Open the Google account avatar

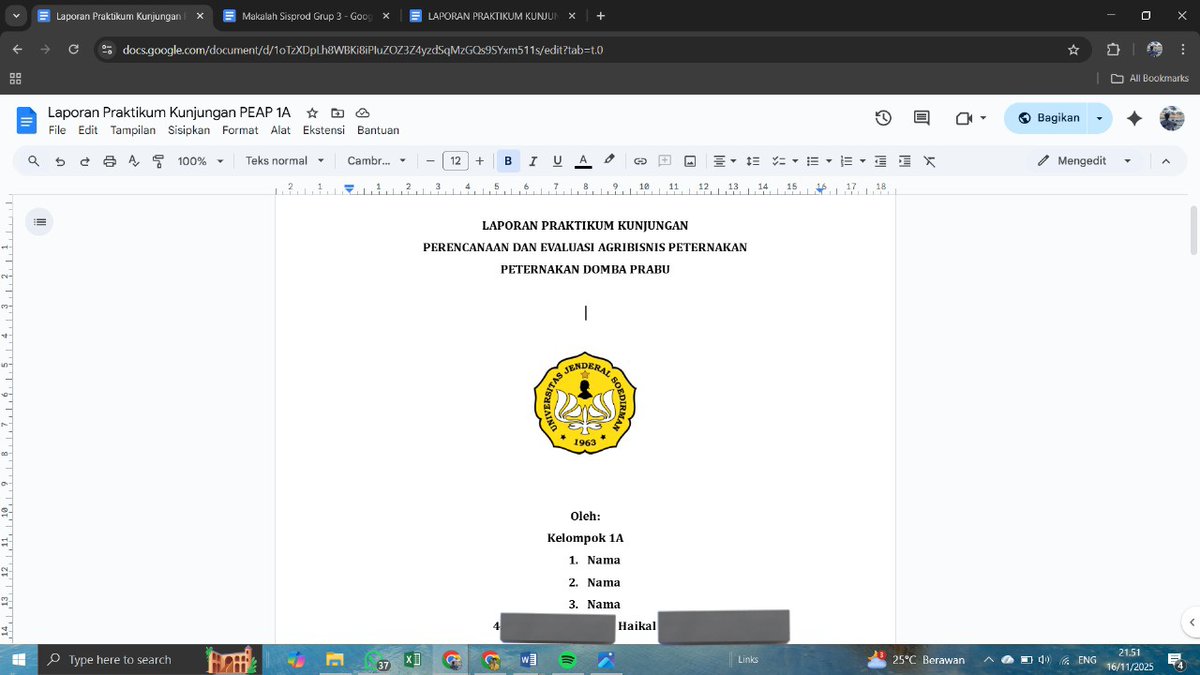click(x=1172, y=118)
